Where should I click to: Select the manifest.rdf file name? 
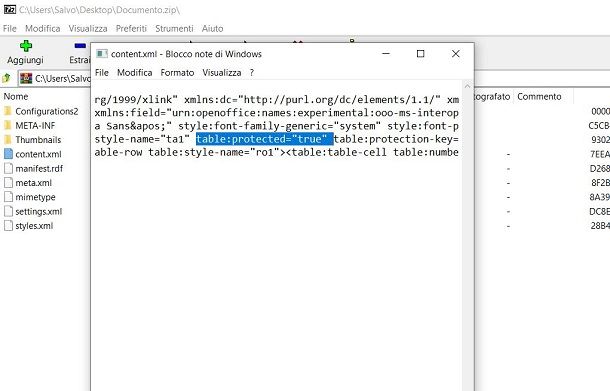39,168
